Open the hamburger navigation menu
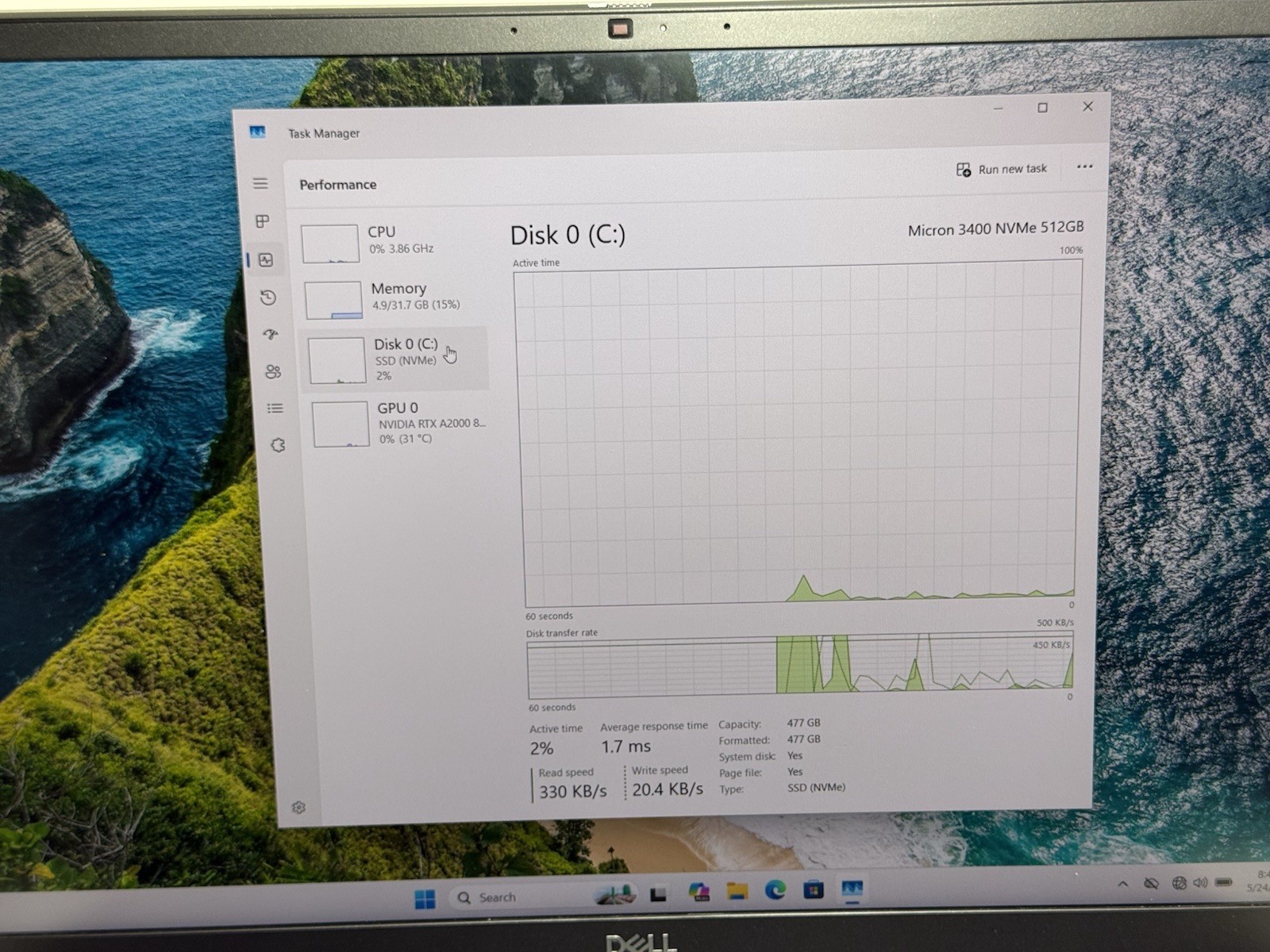The width and height of the screenshot is (1270, 952). [x=260, y=183]
